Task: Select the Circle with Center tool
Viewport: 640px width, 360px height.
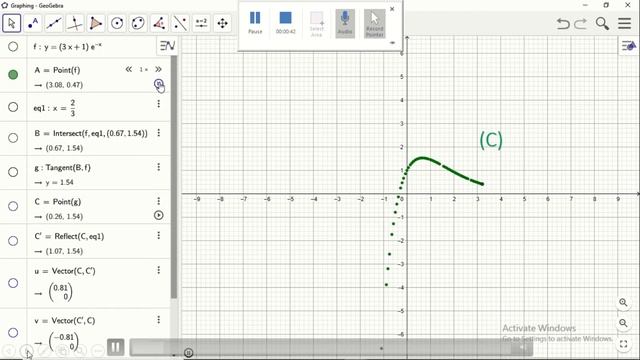Action: point(117,23)
